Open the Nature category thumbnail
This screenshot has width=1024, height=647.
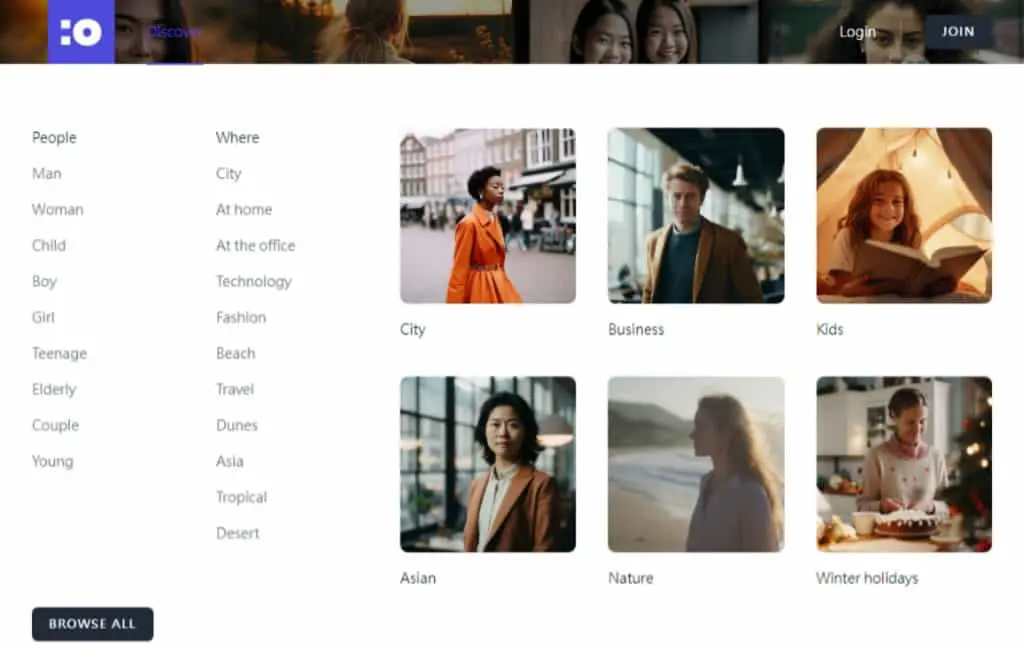[696, 464]
